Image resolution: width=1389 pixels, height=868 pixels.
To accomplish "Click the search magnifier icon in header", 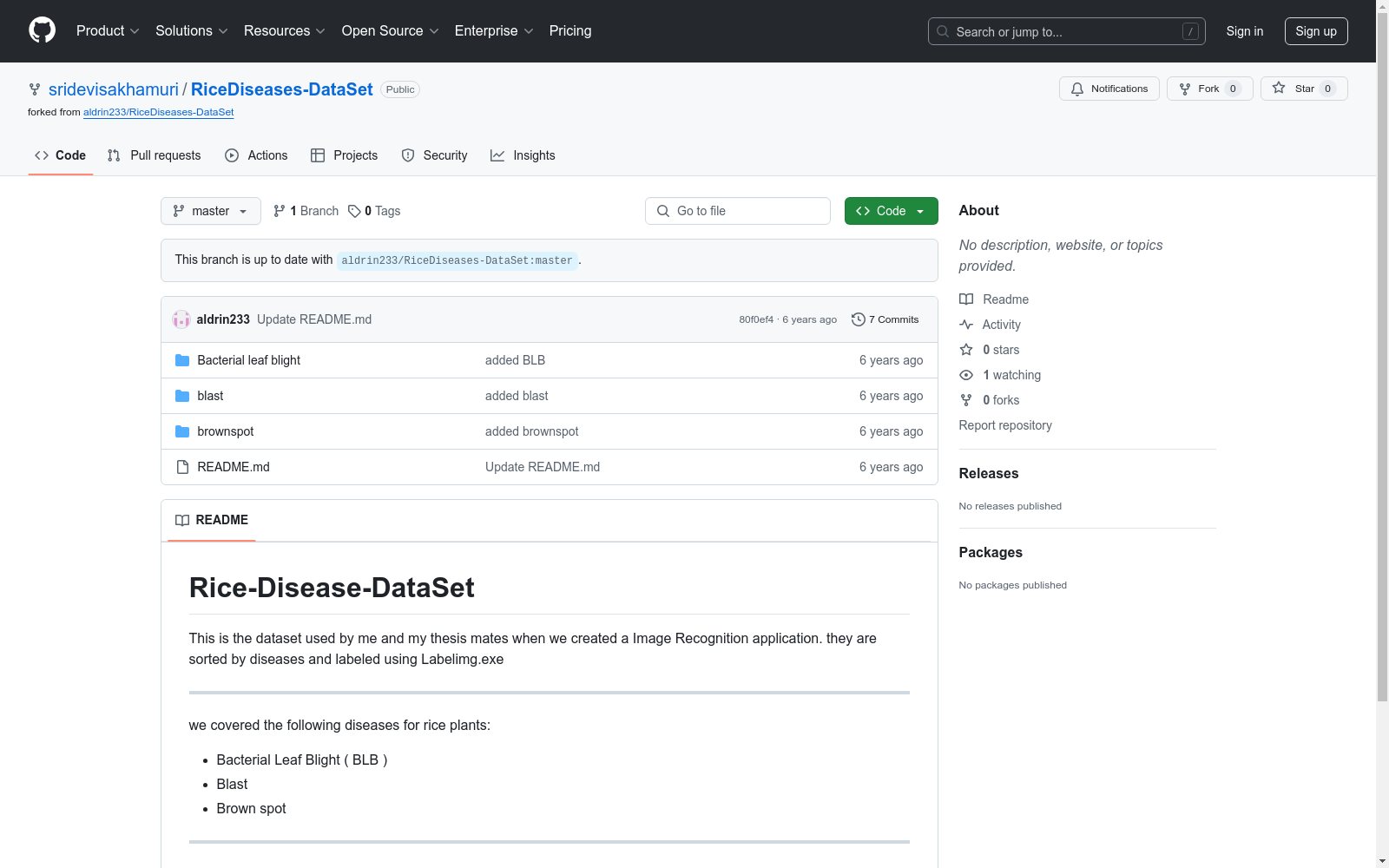I will pos(943,31).
